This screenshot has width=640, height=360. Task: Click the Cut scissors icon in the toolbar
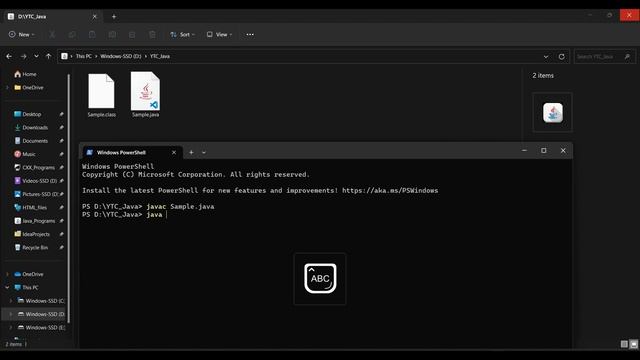(52, 35)
